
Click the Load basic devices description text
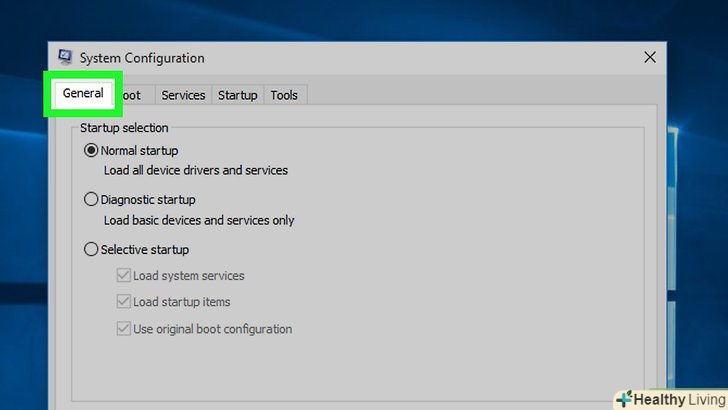click(x=199, y=221)
